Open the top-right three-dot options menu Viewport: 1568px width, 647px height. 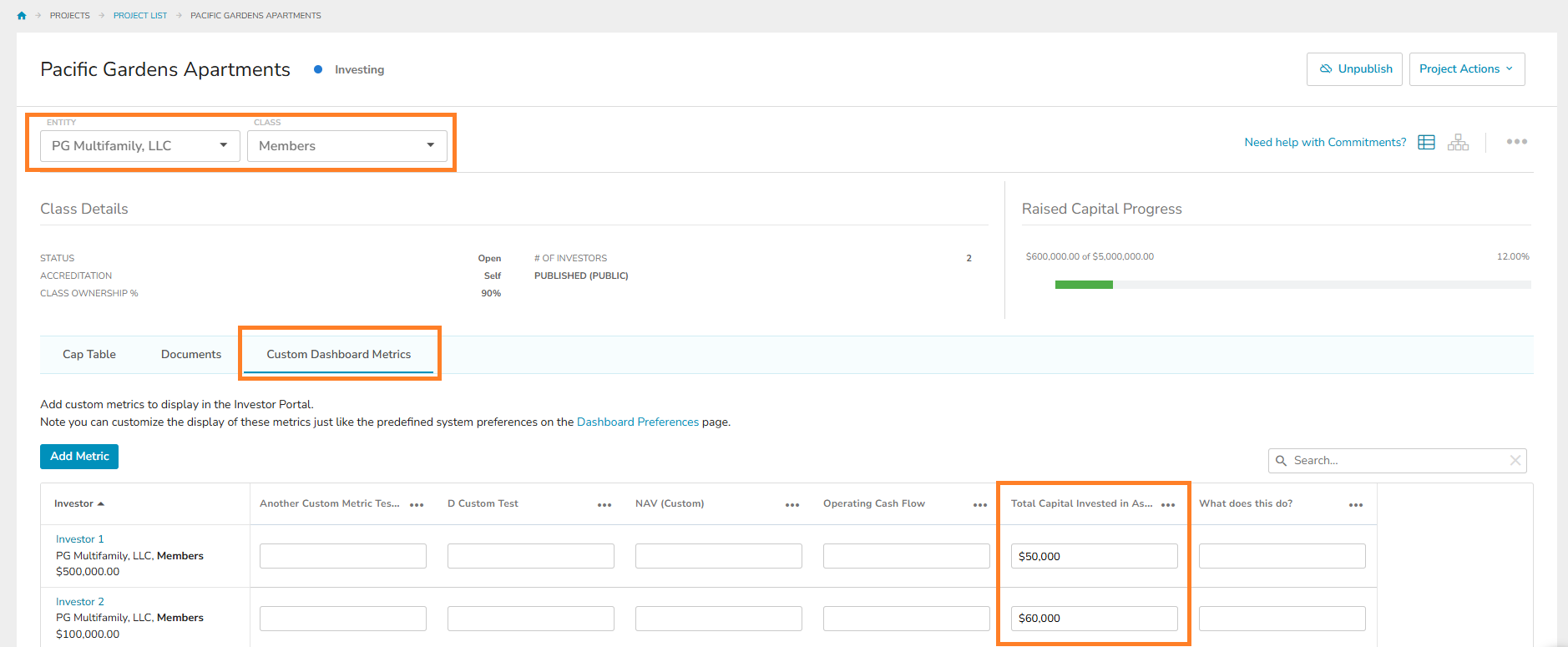(x=1516, y=142)
